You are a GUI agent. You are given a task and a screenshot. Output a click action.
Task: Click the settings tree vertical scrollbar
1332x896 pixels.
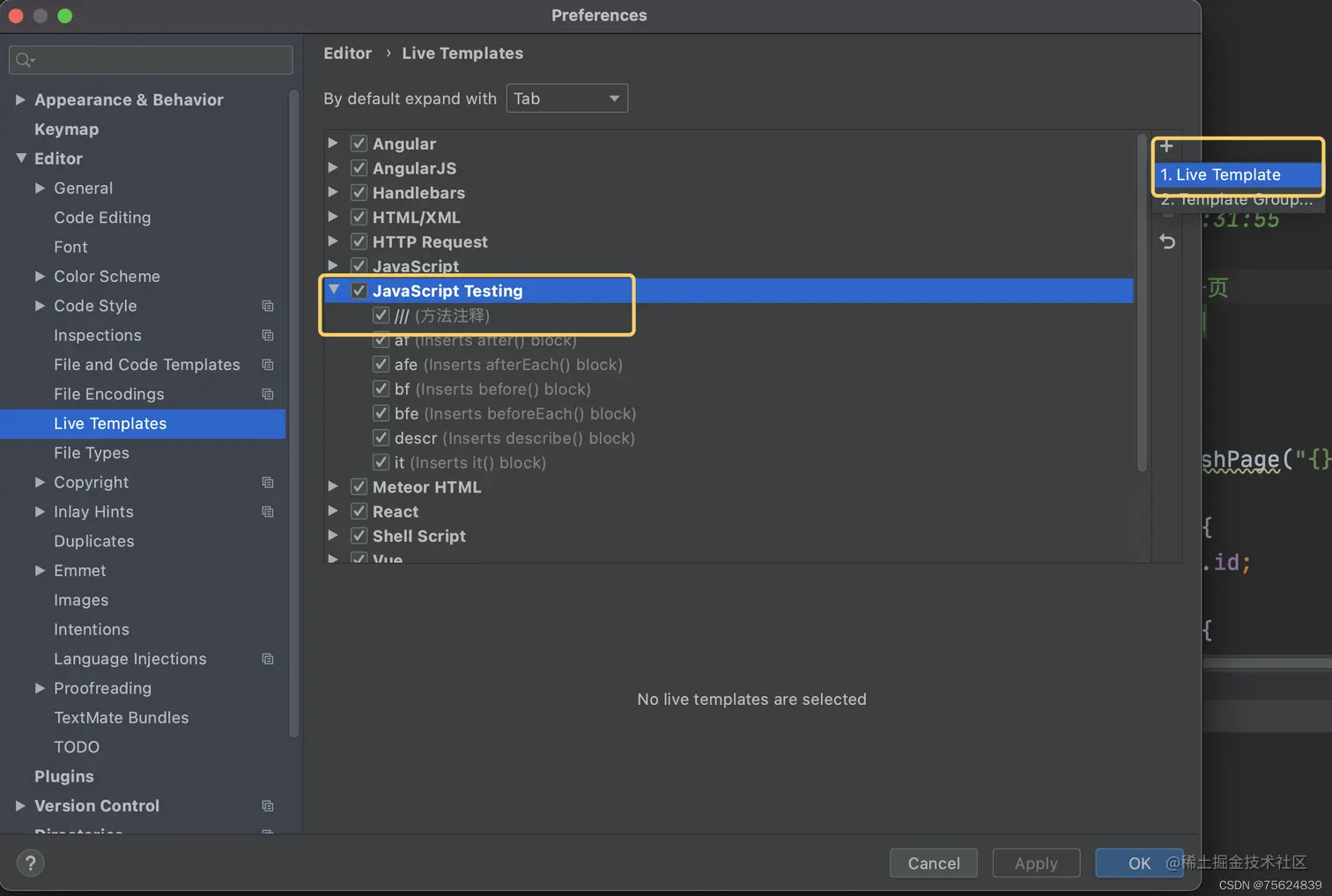[x=294, y=412]
